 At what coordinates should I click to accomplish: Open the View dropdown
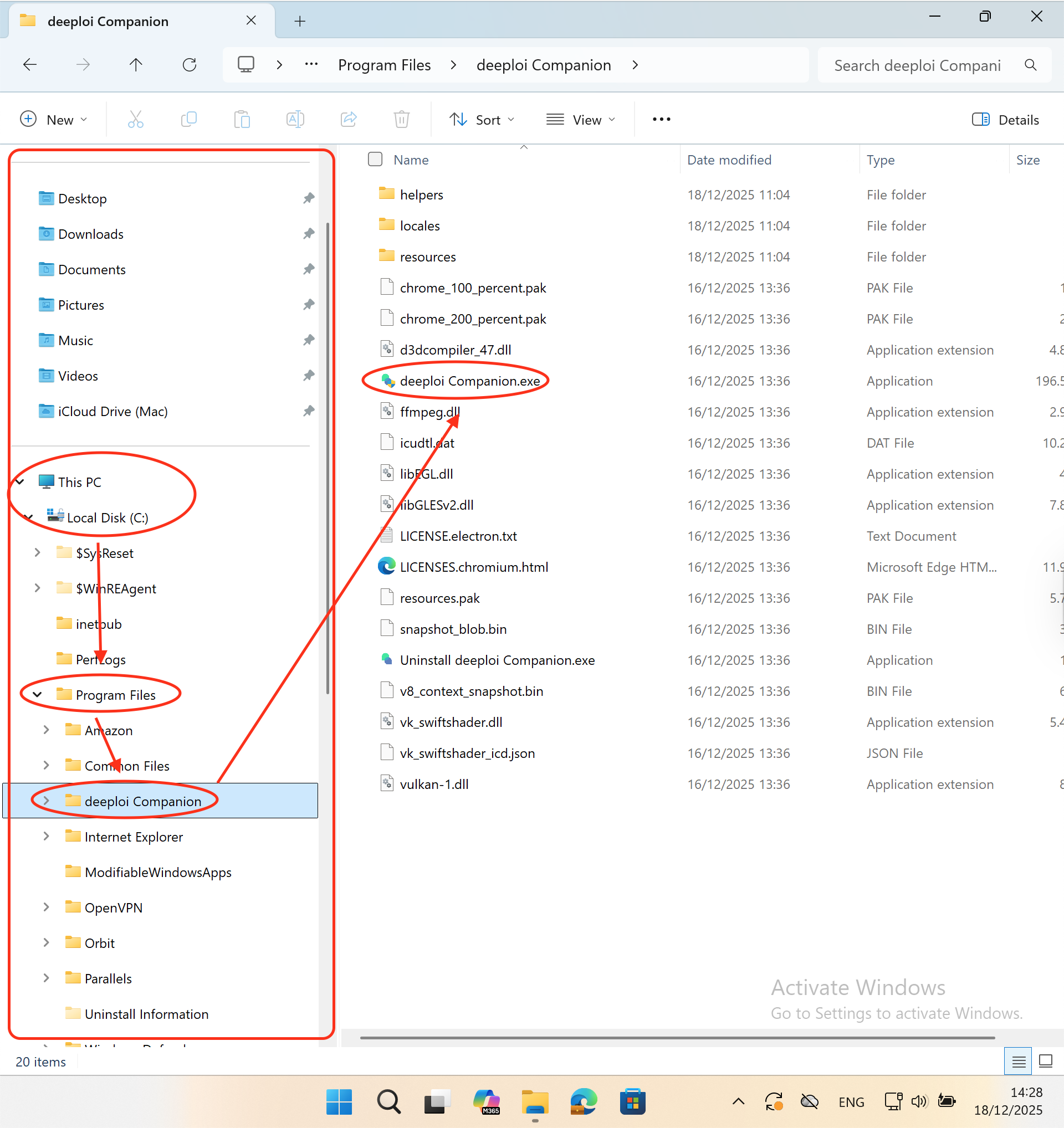pos(581,120)
